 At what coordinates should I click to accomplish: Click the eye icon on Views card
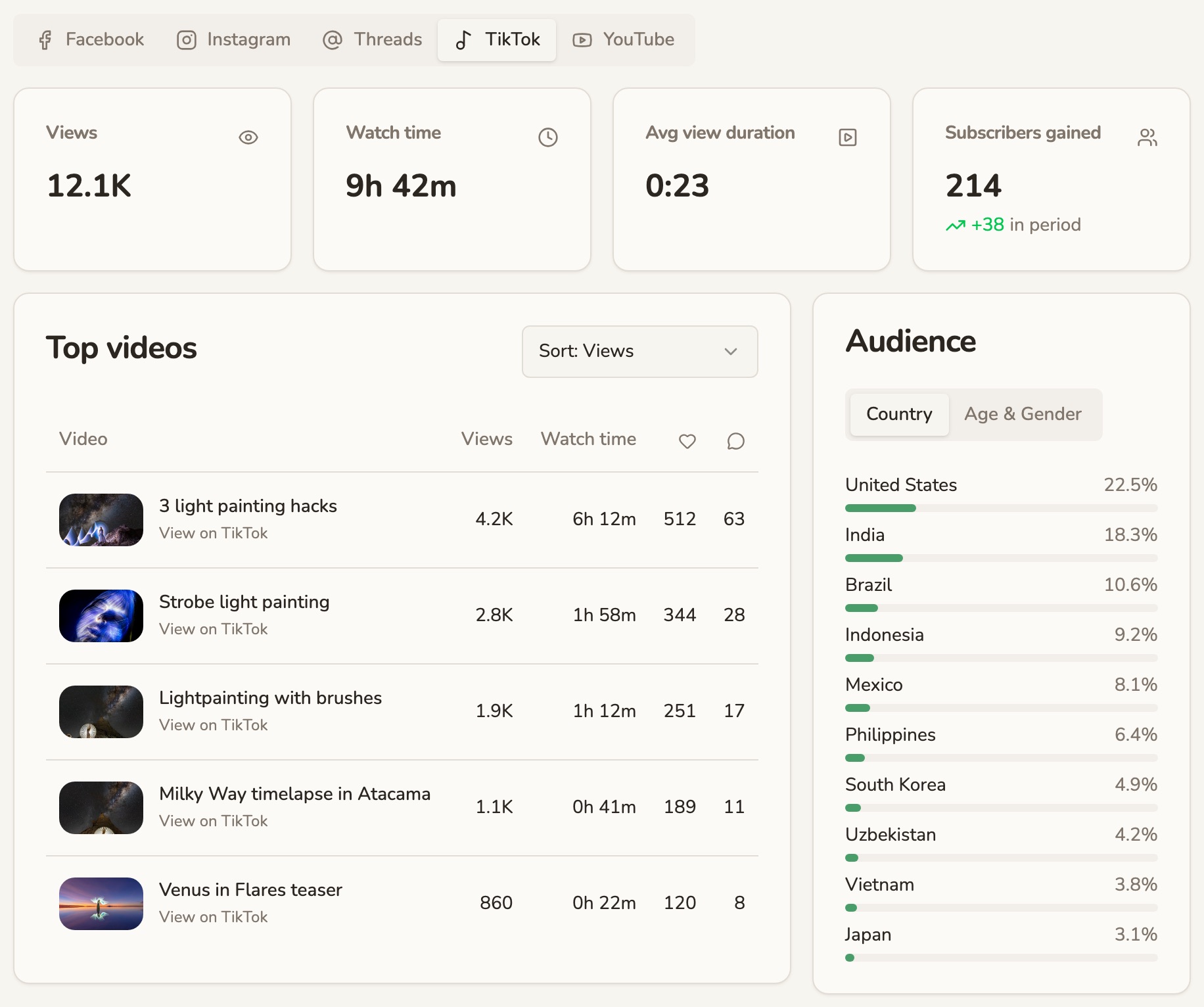pos(248,137)
